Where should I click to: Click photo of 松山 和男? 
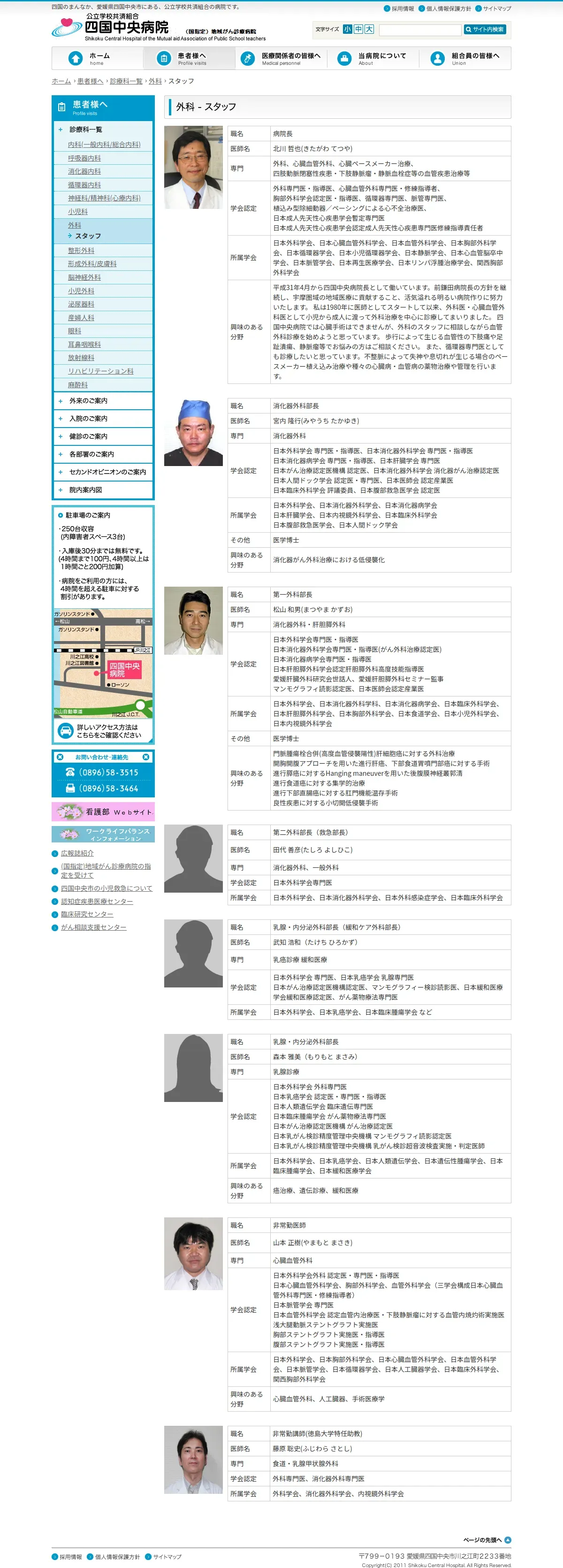click(x=194, y=621)
